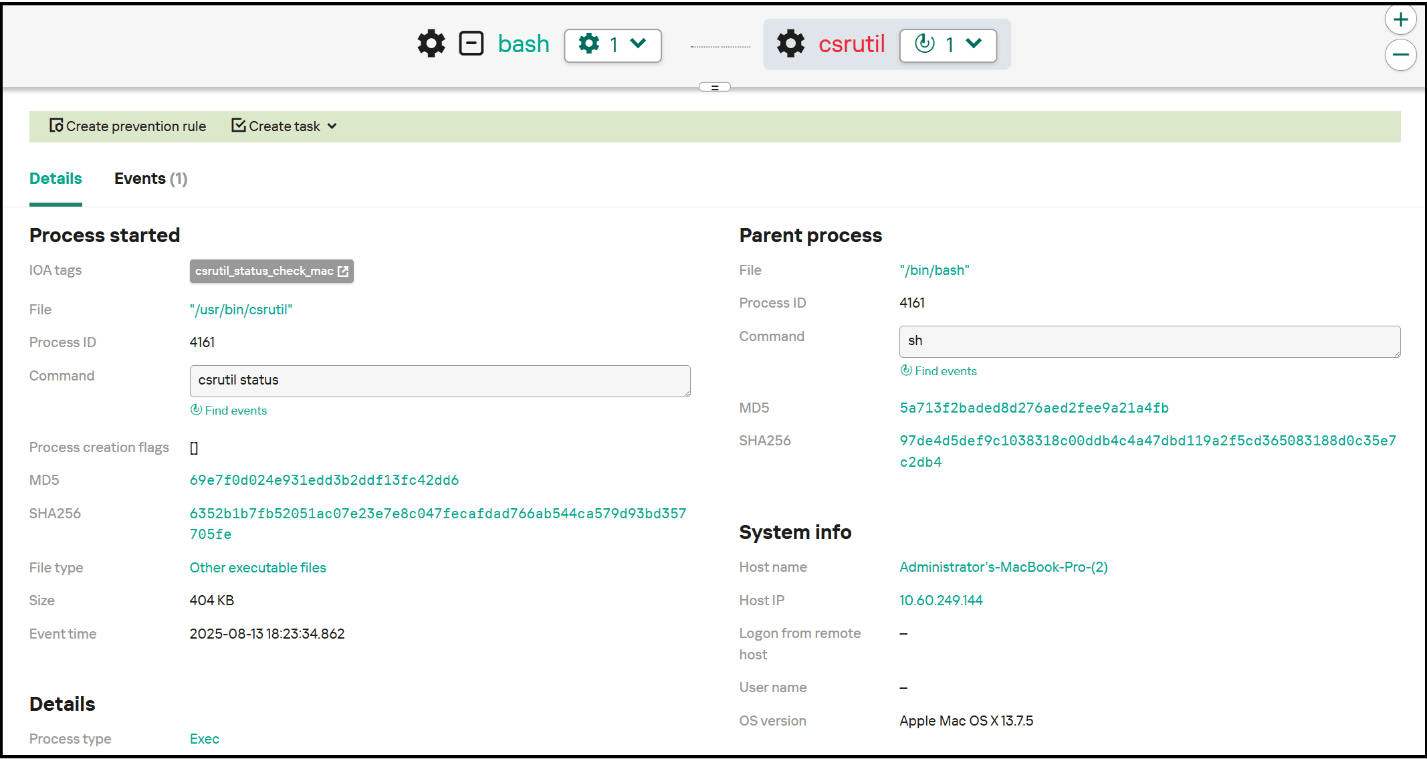Screen dimensions: 1427x759
Task: Click the Administrator's-MacBook-Pro host name link
Action: [1003, 567]
